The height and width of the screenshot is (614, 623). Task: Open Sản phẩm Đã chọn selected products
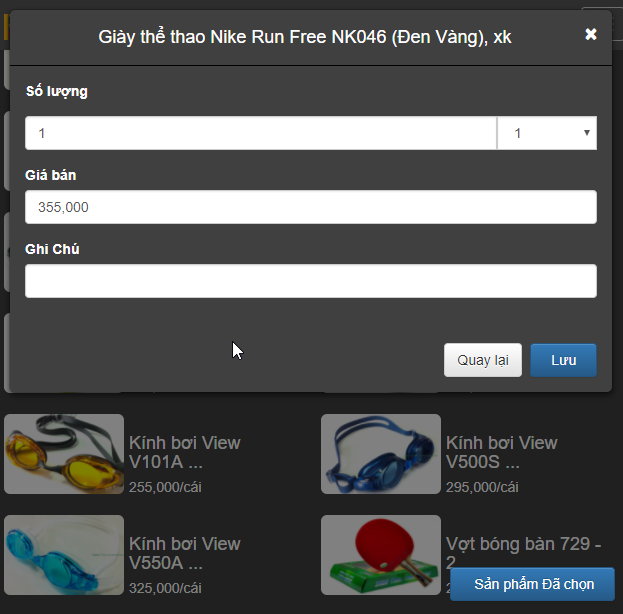(x=532, y=584)
